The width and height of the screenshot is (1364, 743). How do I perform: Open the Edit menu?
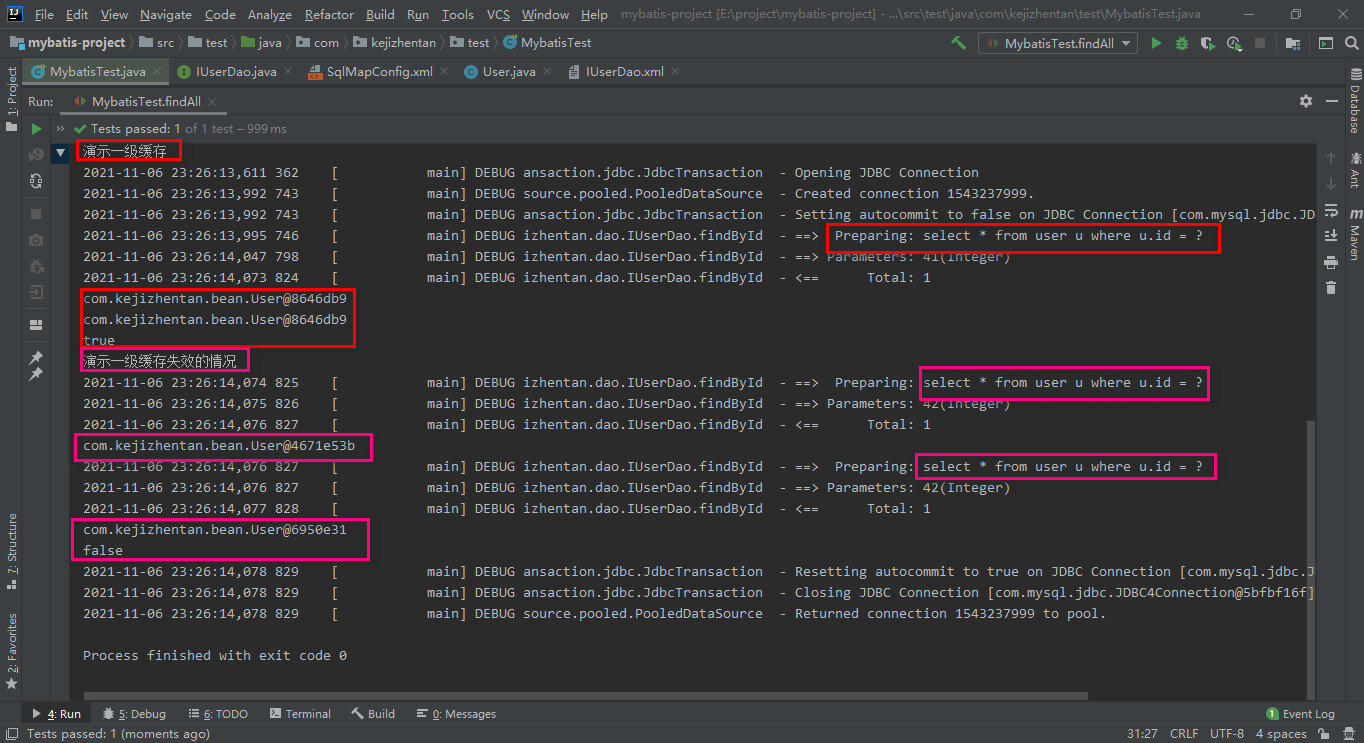77,15
